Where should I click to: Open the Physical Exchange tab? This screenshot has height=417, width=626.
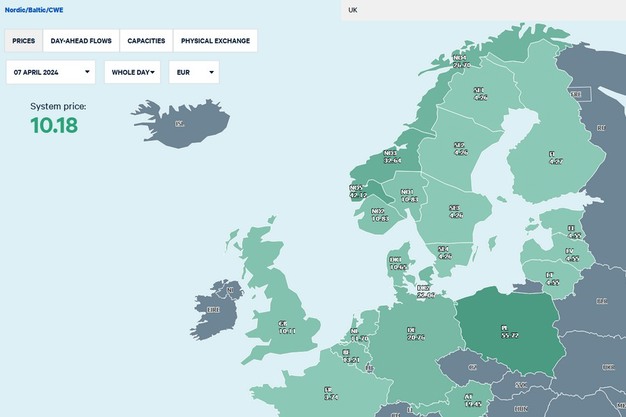pos(215,41)
